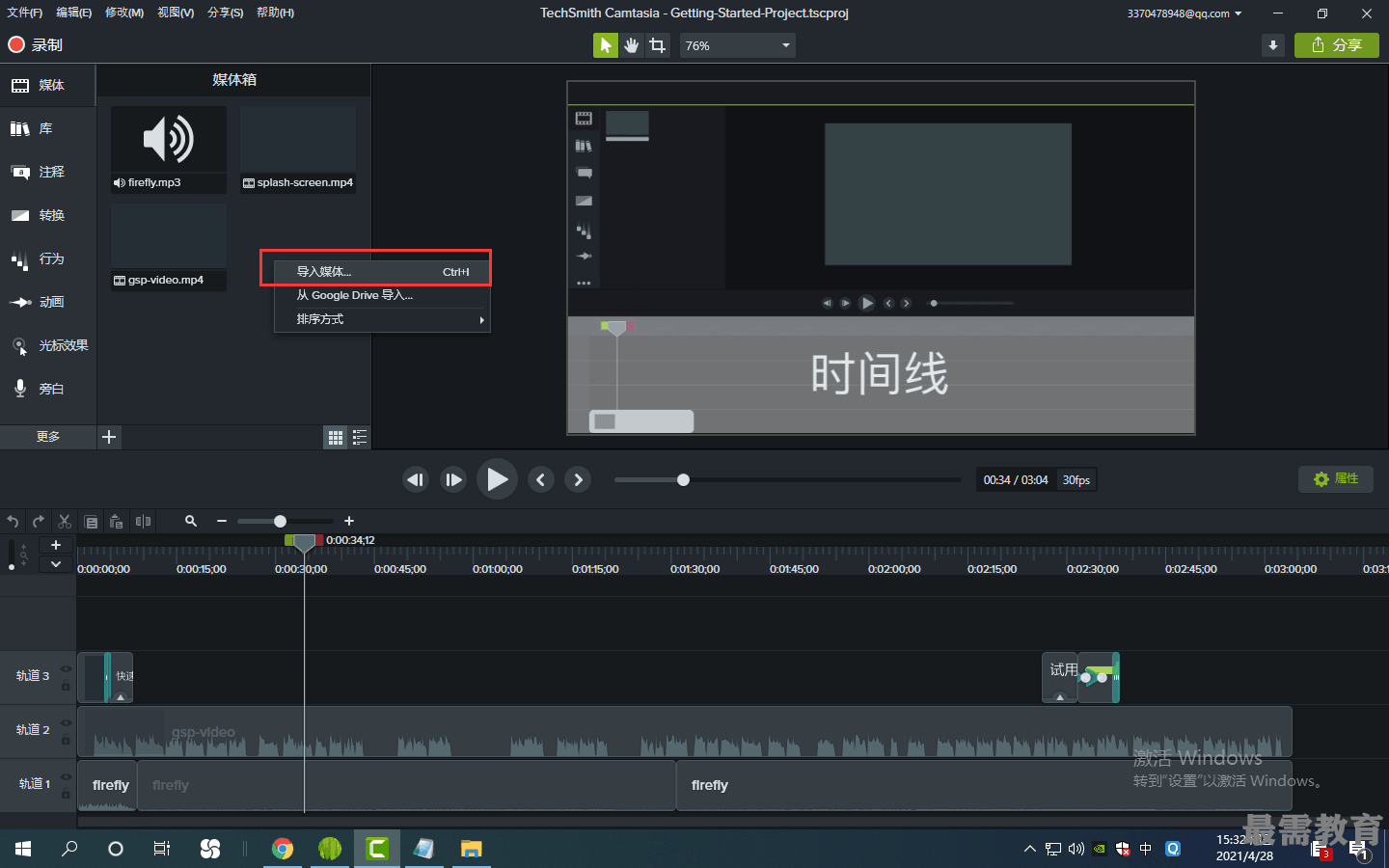Open the 属性 properties panel
This screenshot has height=868, width=1389.
tap(1336, 478)
